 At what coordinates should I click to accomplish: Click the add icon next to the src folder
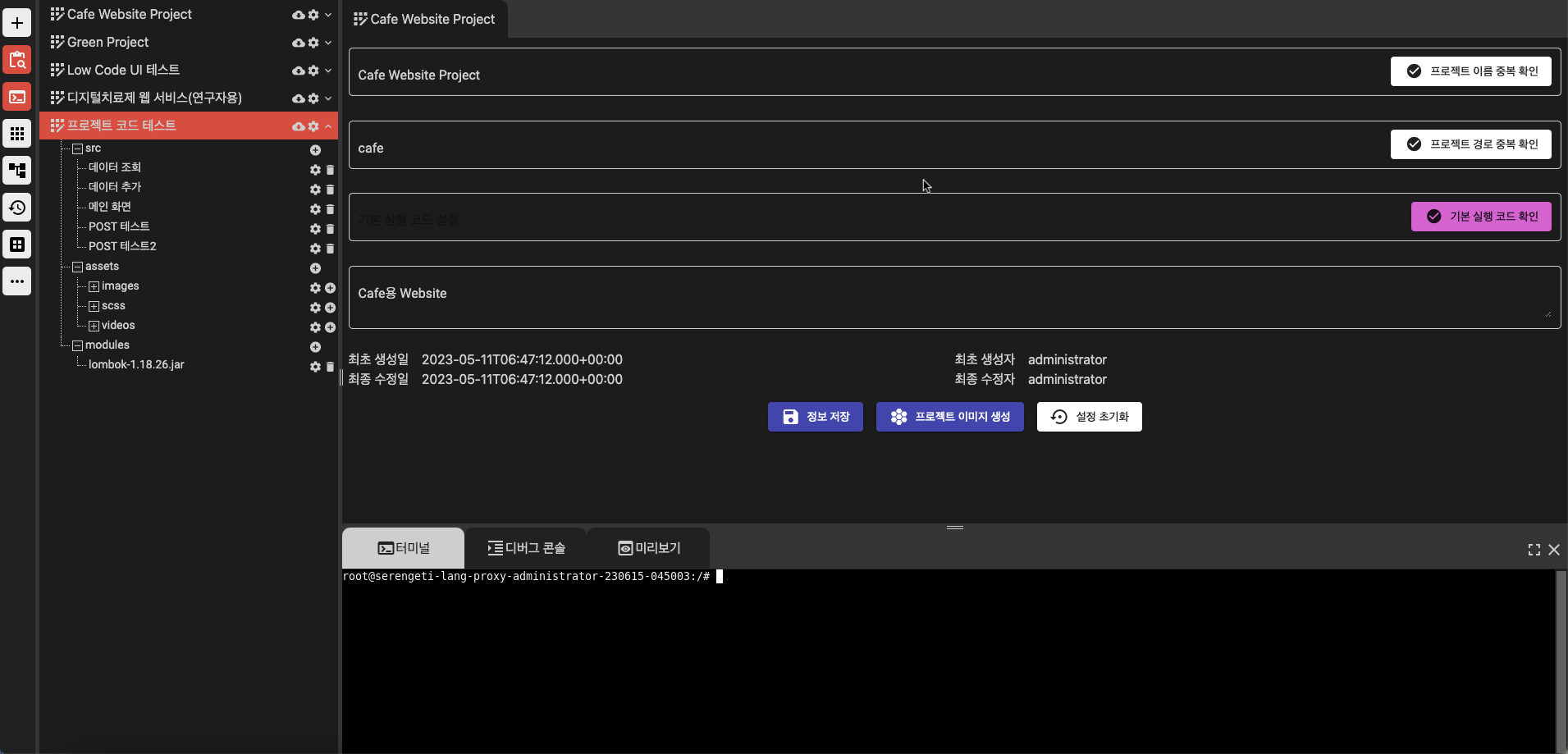pos(315,150)
